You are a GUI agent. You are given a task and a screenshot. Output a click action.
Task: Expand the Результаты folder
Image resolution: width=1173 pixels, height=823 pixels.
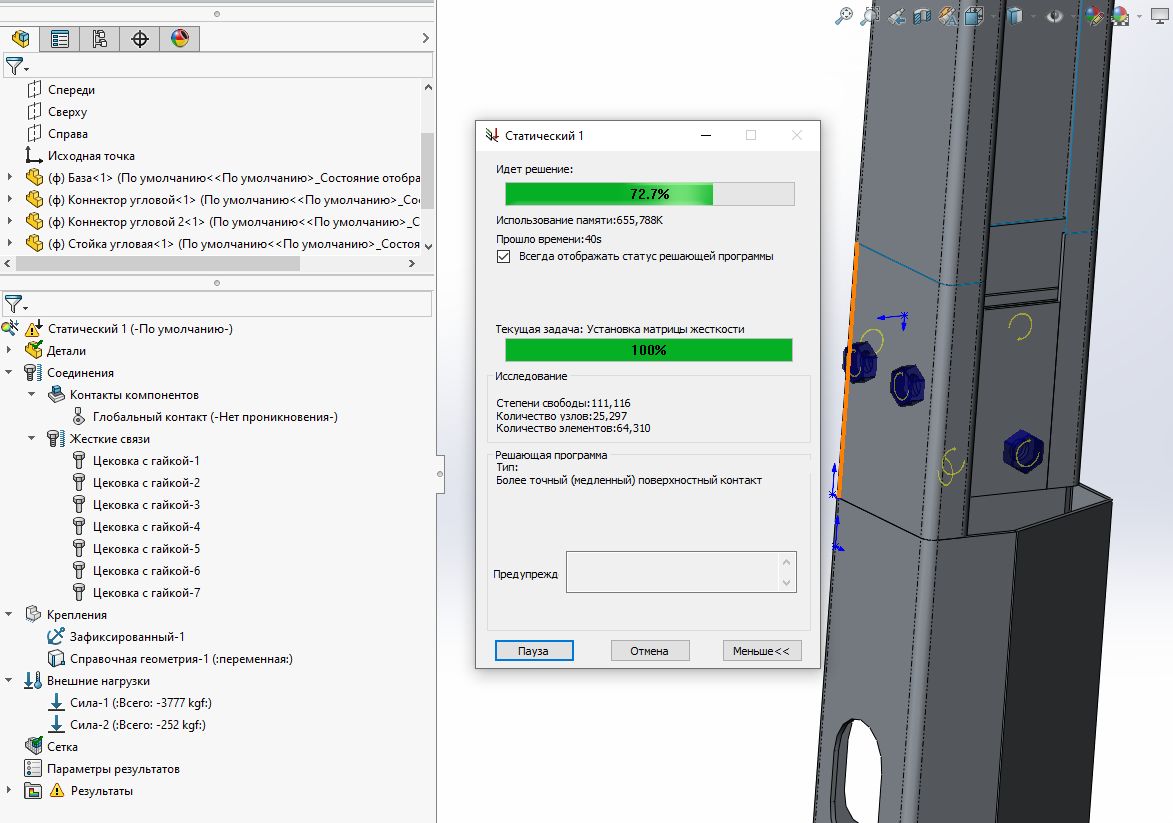tap(9, 790)
